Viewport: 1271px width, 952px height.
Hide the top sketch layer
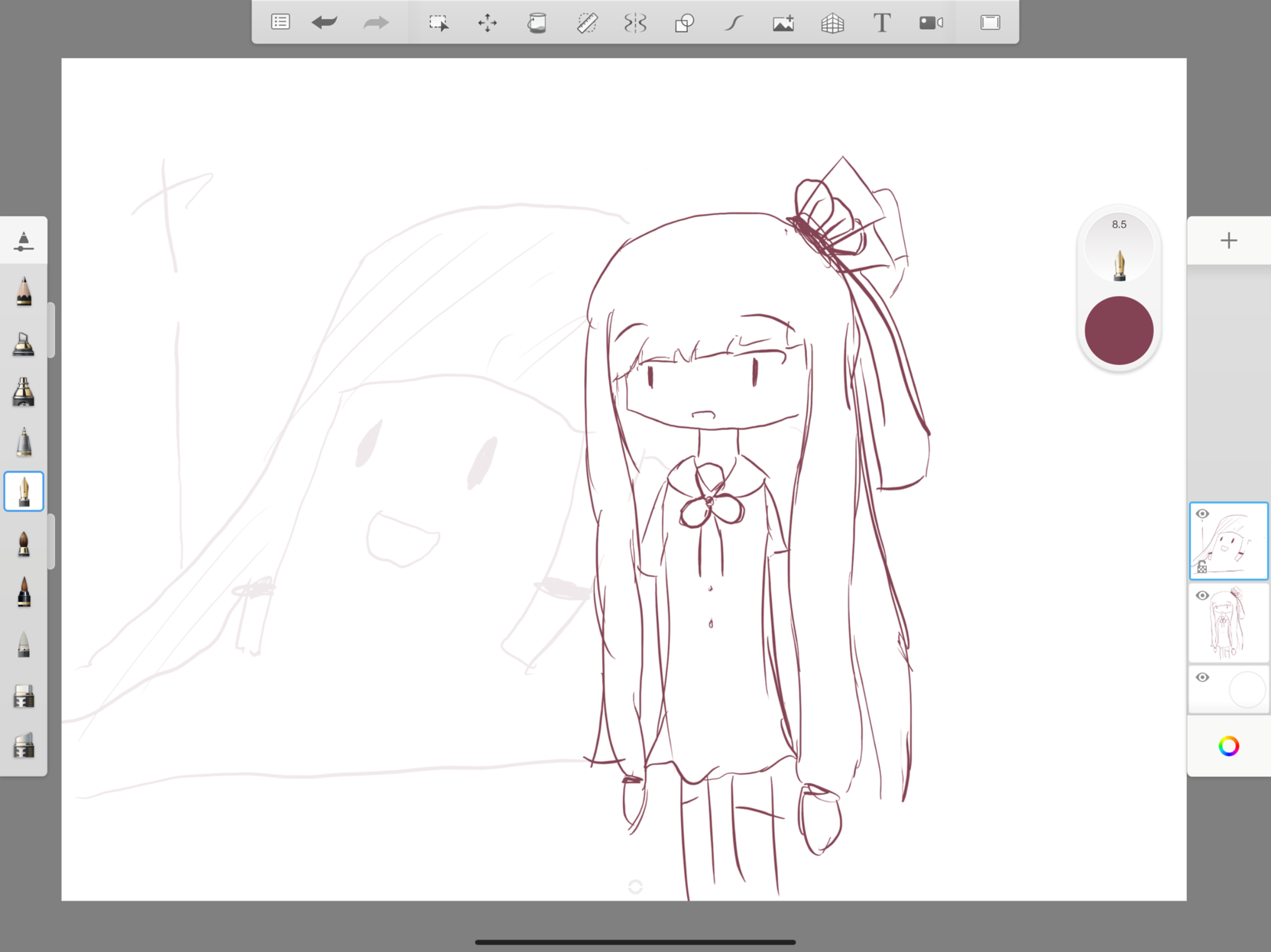(x=1202, y=514)
